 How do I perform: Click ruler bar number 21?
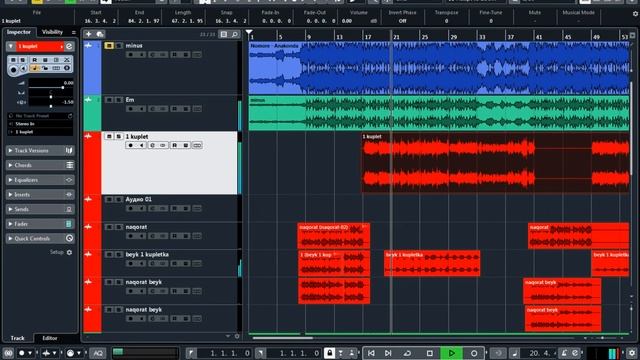[396, 37]
